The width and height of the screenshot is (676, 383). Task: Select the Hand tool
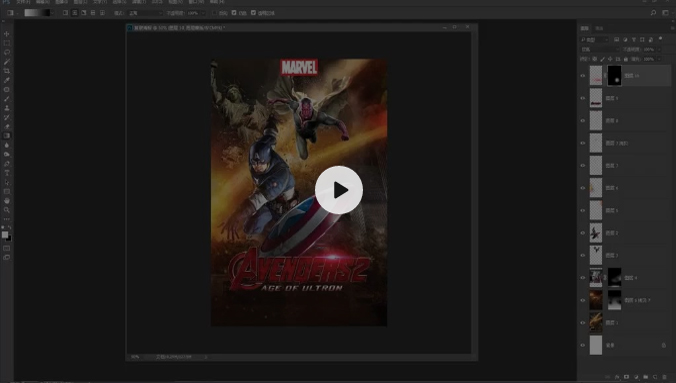tap(6, 201)
